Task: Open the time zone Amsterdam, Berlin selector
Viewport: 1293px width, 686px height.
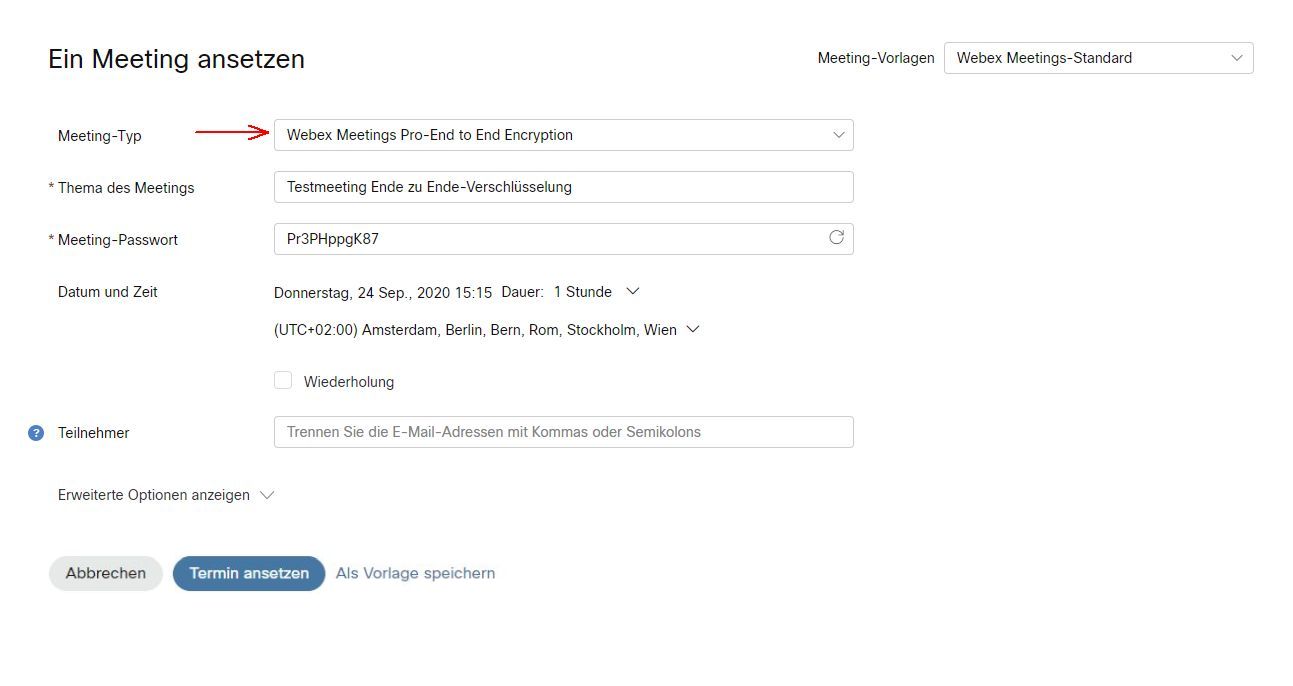Action: point(486,330)
